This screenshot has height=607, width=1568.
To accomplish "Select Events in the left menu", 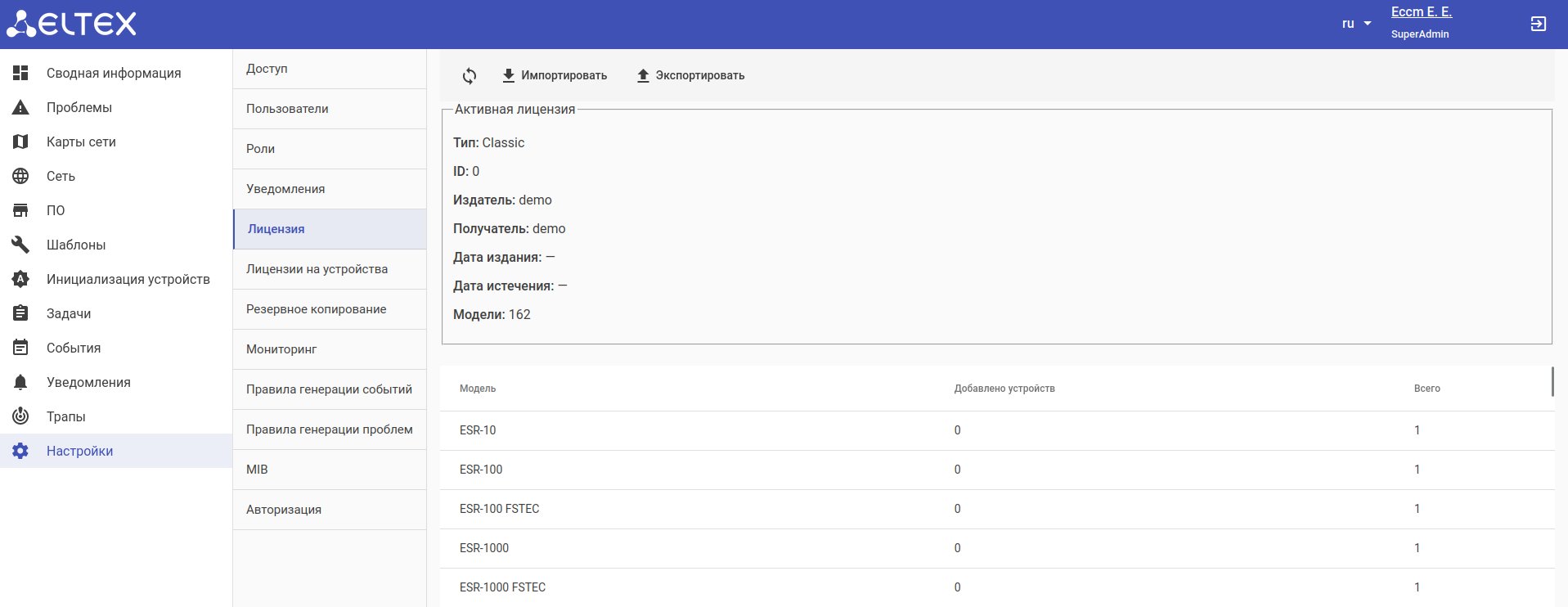I will pos(74,348).
